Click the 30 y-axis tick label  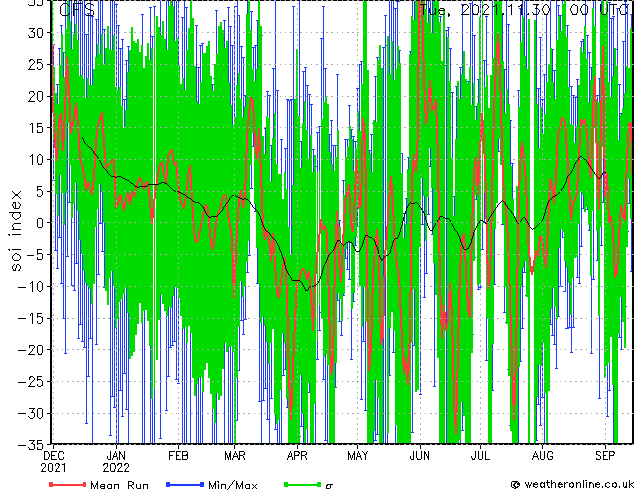(35, 33)
